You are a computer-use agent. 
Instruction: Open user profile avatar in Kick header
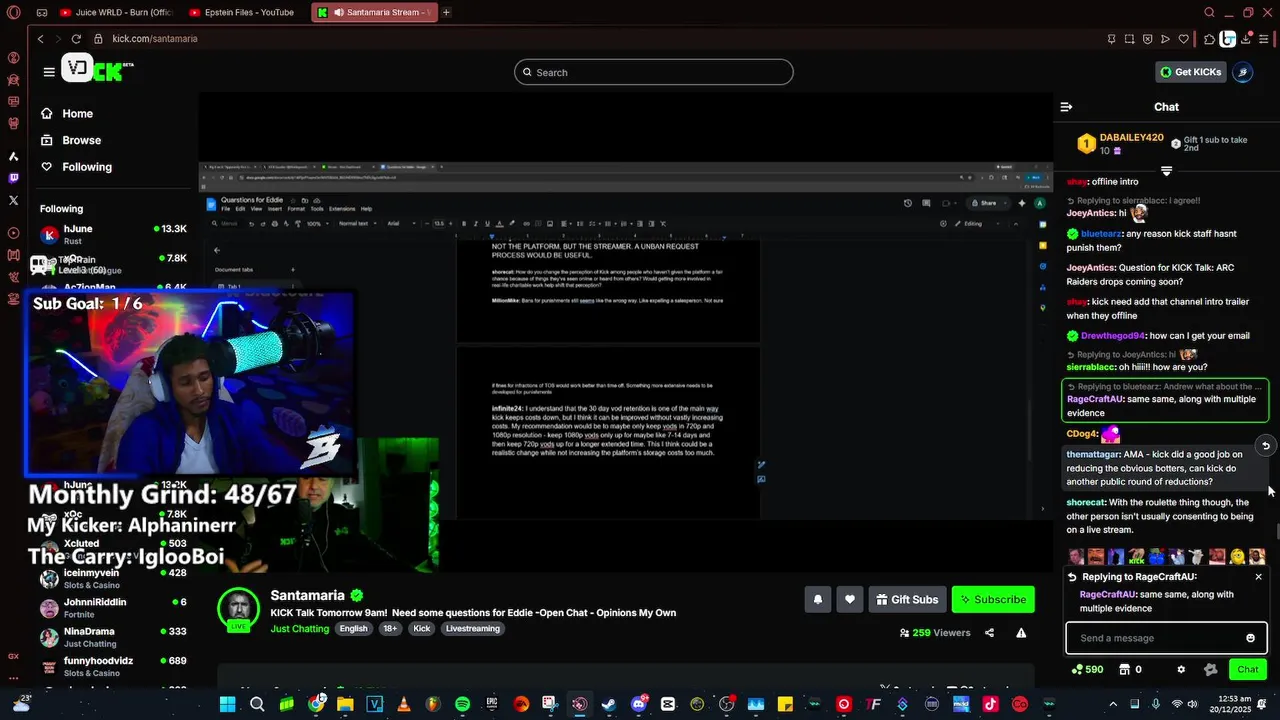(1242, 72)
